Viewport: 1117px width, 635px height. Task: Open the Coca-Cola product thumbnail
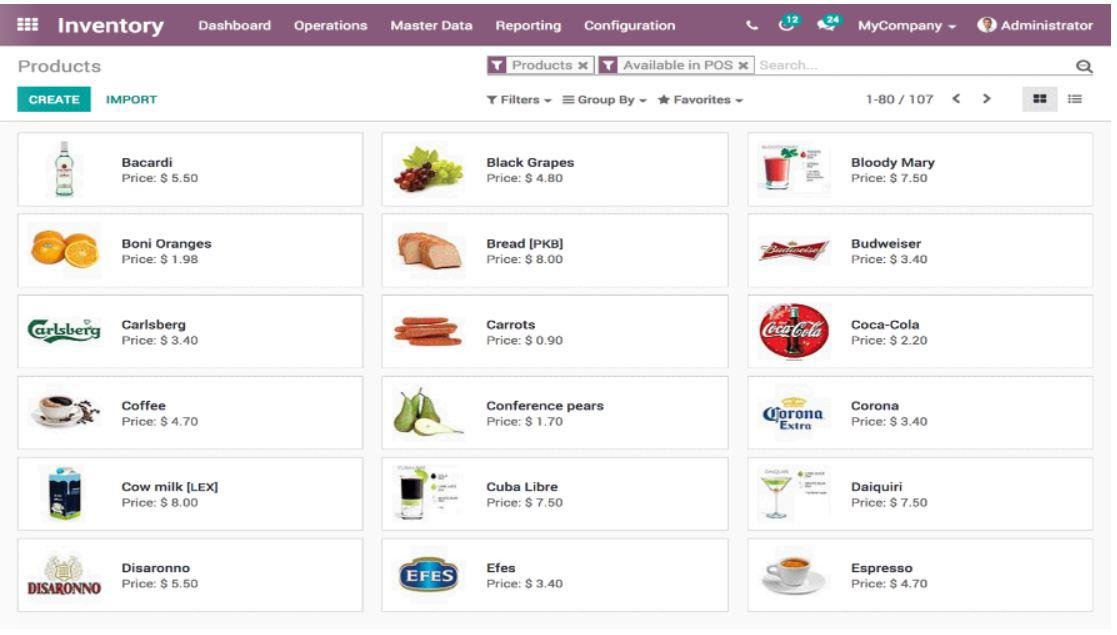794,331
